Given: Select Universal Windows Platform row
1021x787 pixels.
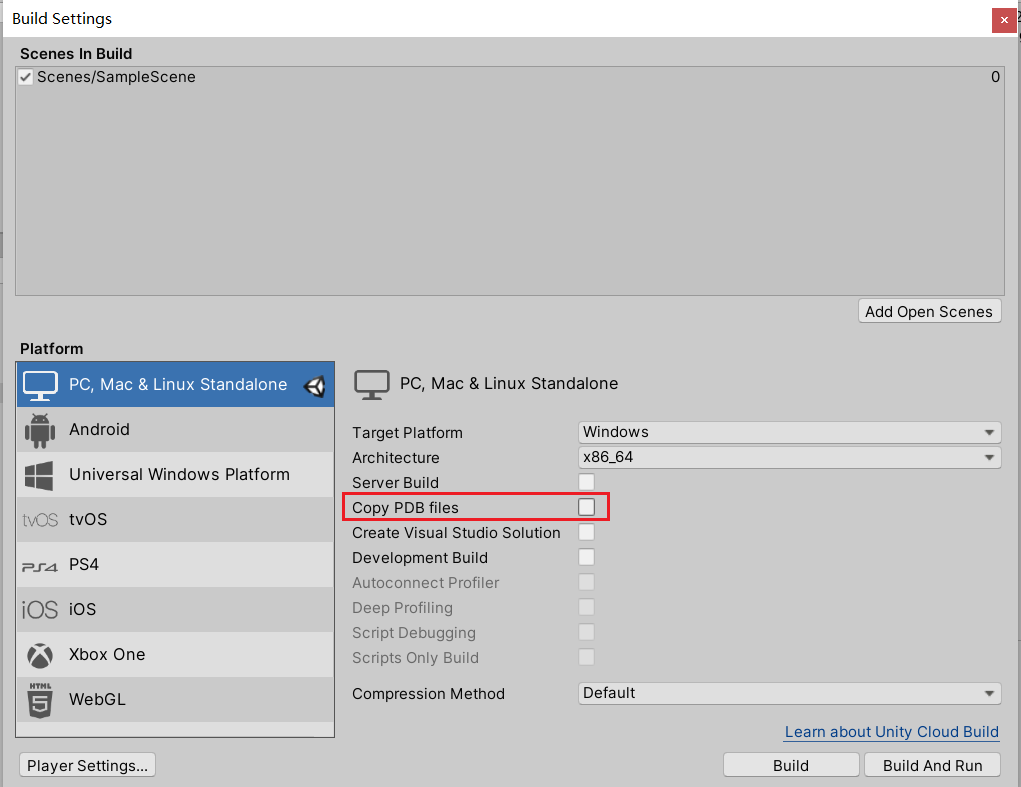Looking at the screenshot, I should (175, 475).
